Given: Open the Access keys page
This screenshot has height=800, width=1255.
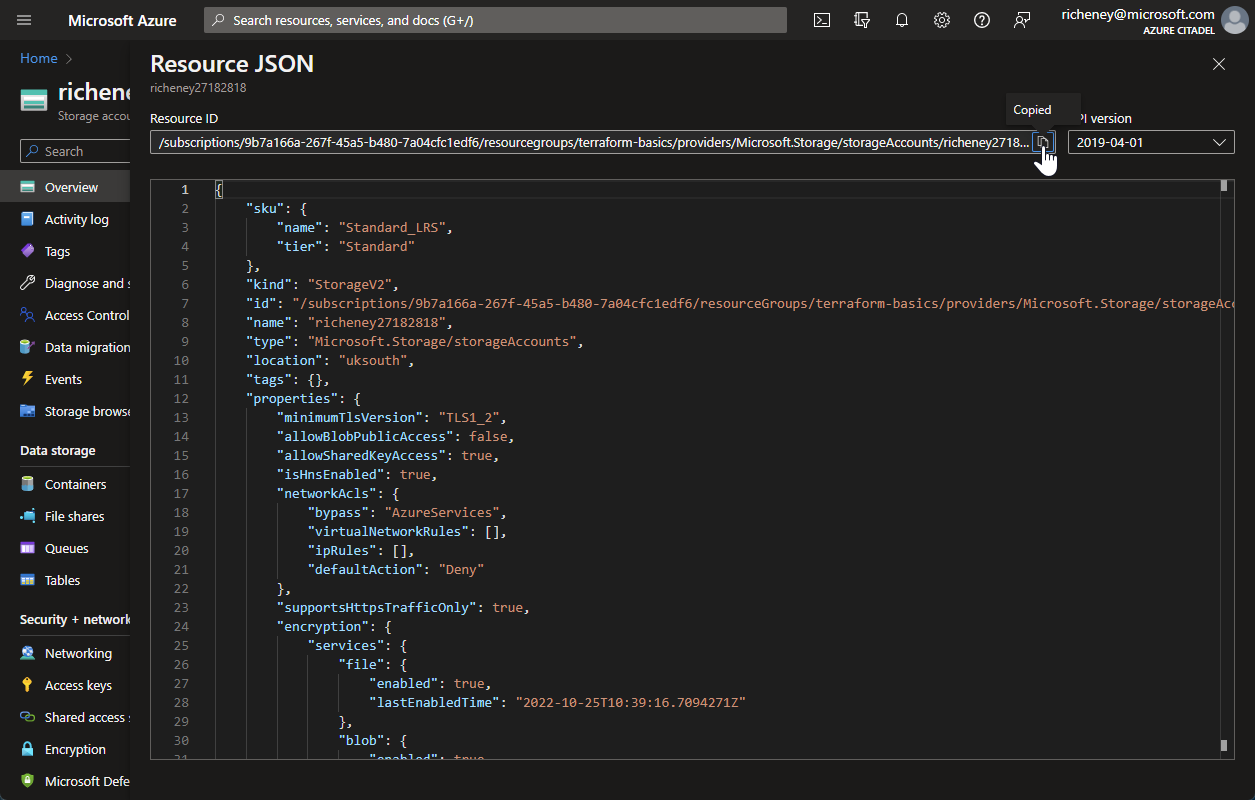Looking at the screenshot, I should 77,684.
